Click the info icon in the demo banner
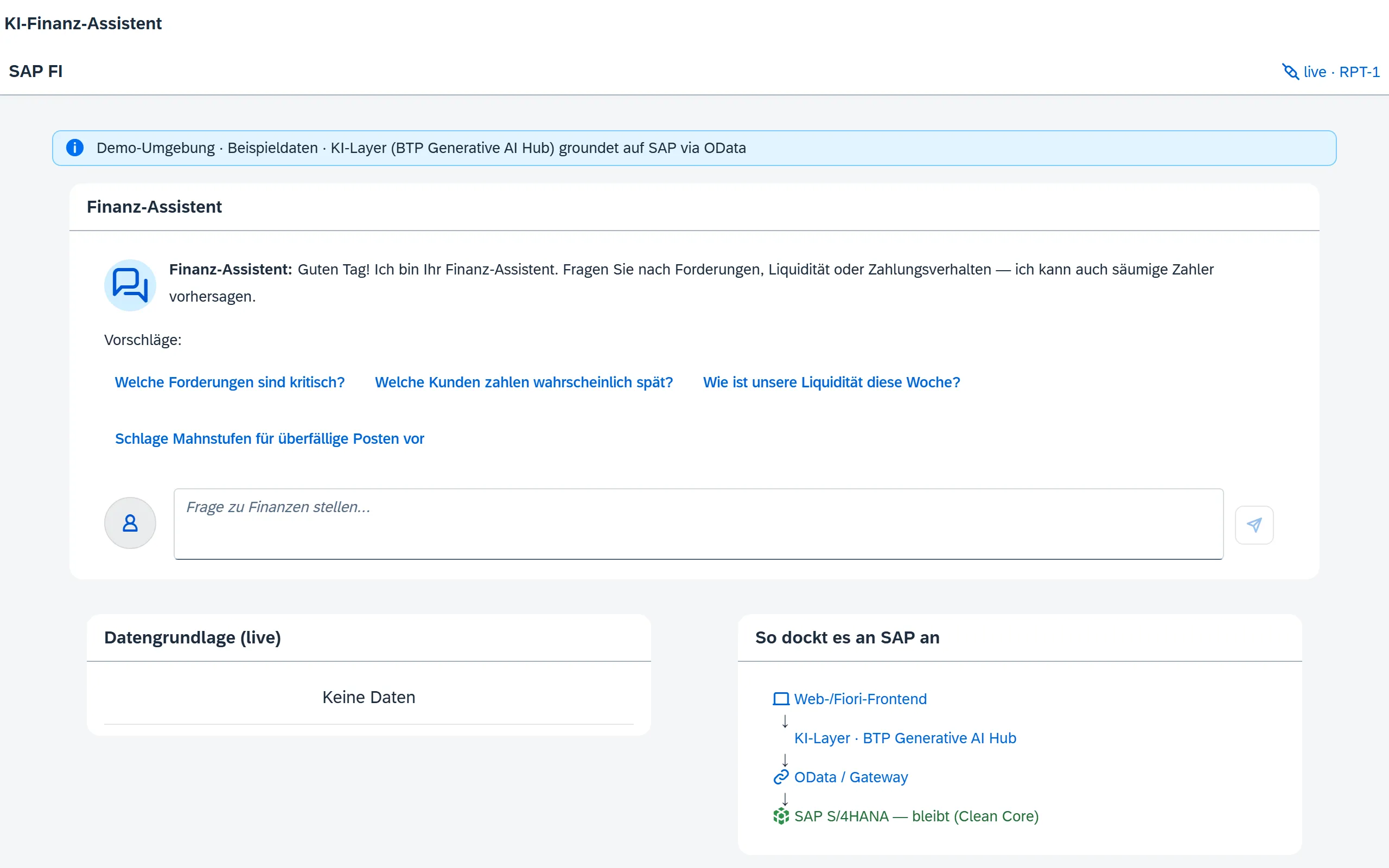Viewport: 1389px width, 868px height. click(75, 148)
